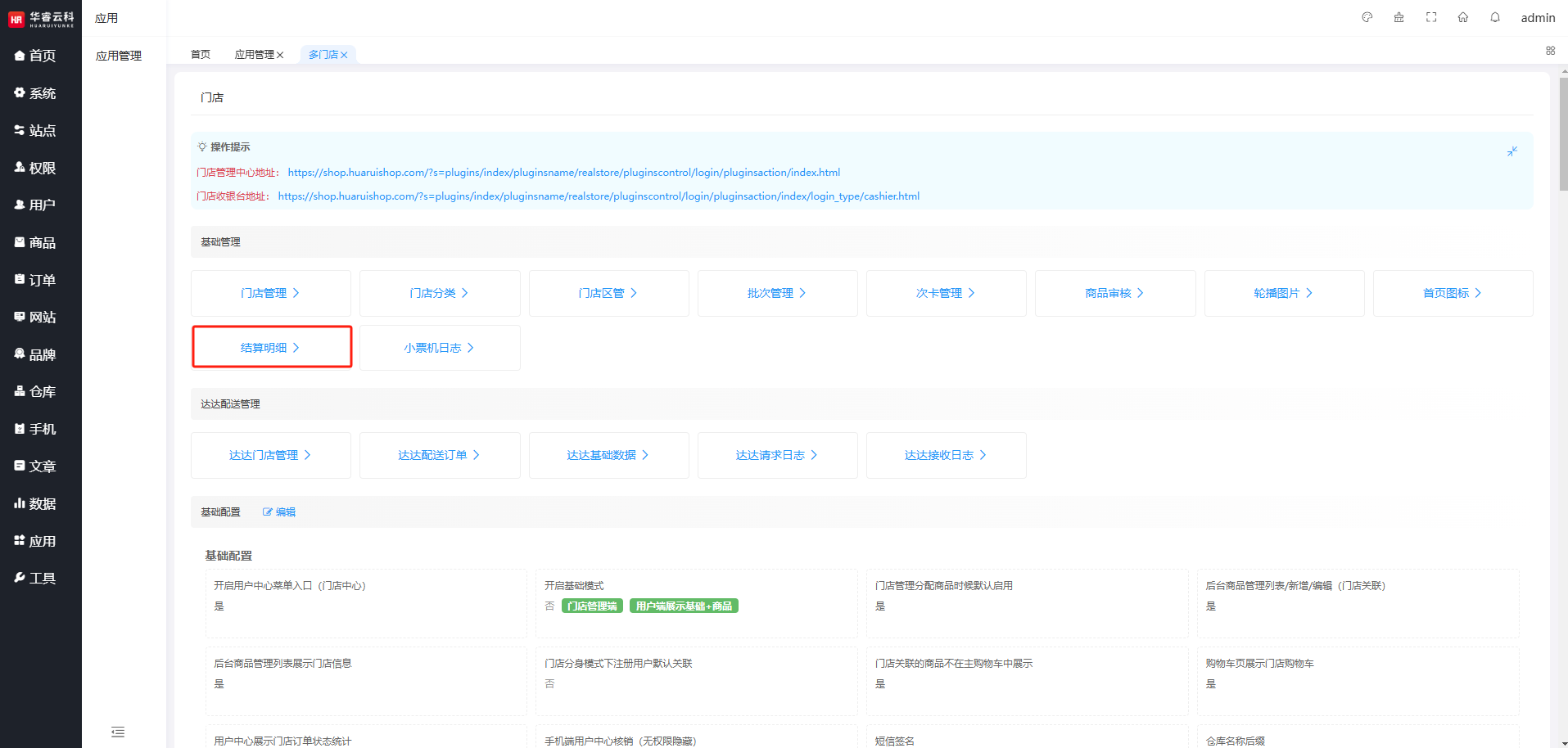Open 门店管理 module
The image size is (1568, 748).
(x=270, y=293)
